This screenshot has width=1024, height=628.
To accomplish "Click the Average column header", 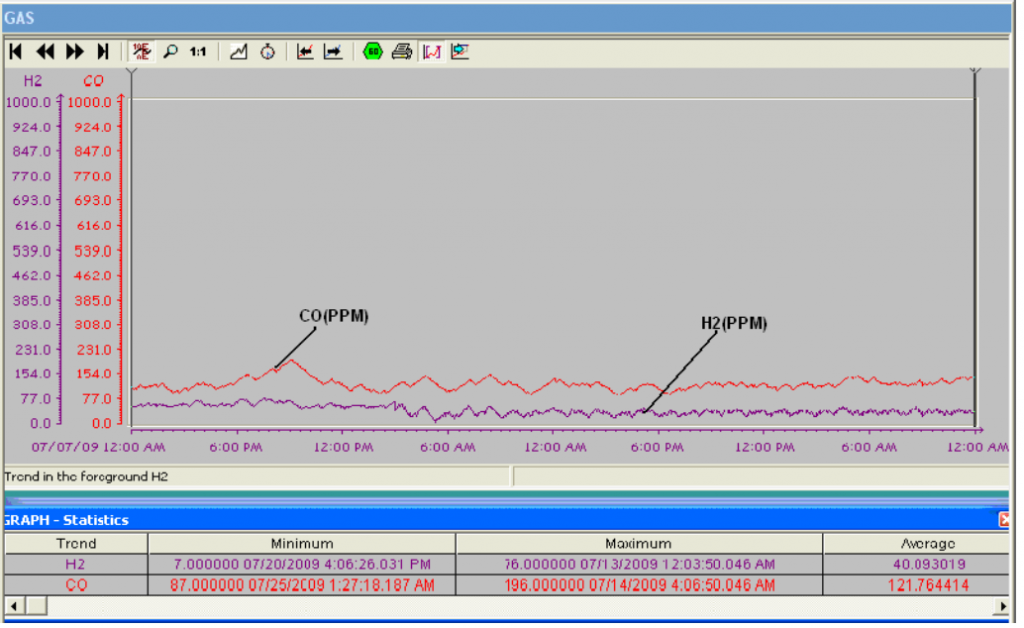I will coord(915,544).
